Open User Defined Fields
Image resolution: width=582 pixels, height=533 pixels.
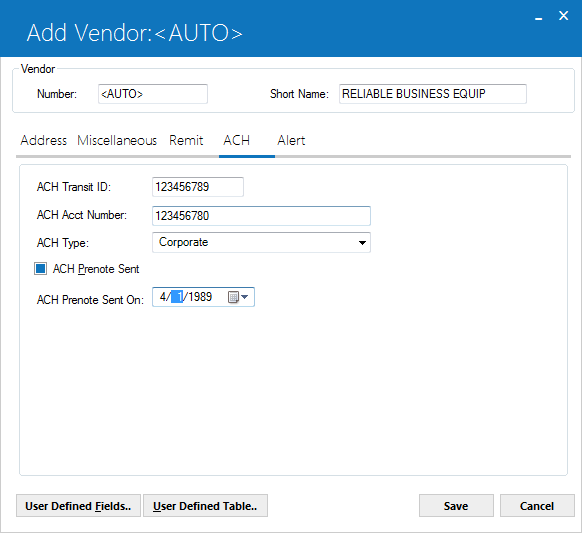pyautogui.click(x=78, y=506)
